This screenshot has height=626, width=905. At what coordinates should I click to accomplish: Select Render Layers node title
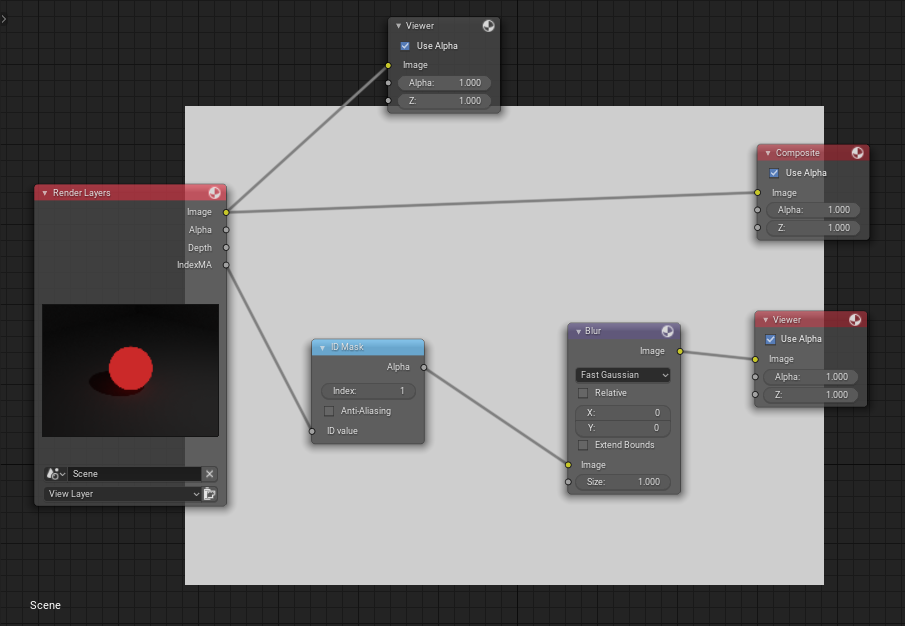click(x=81, y=193)
